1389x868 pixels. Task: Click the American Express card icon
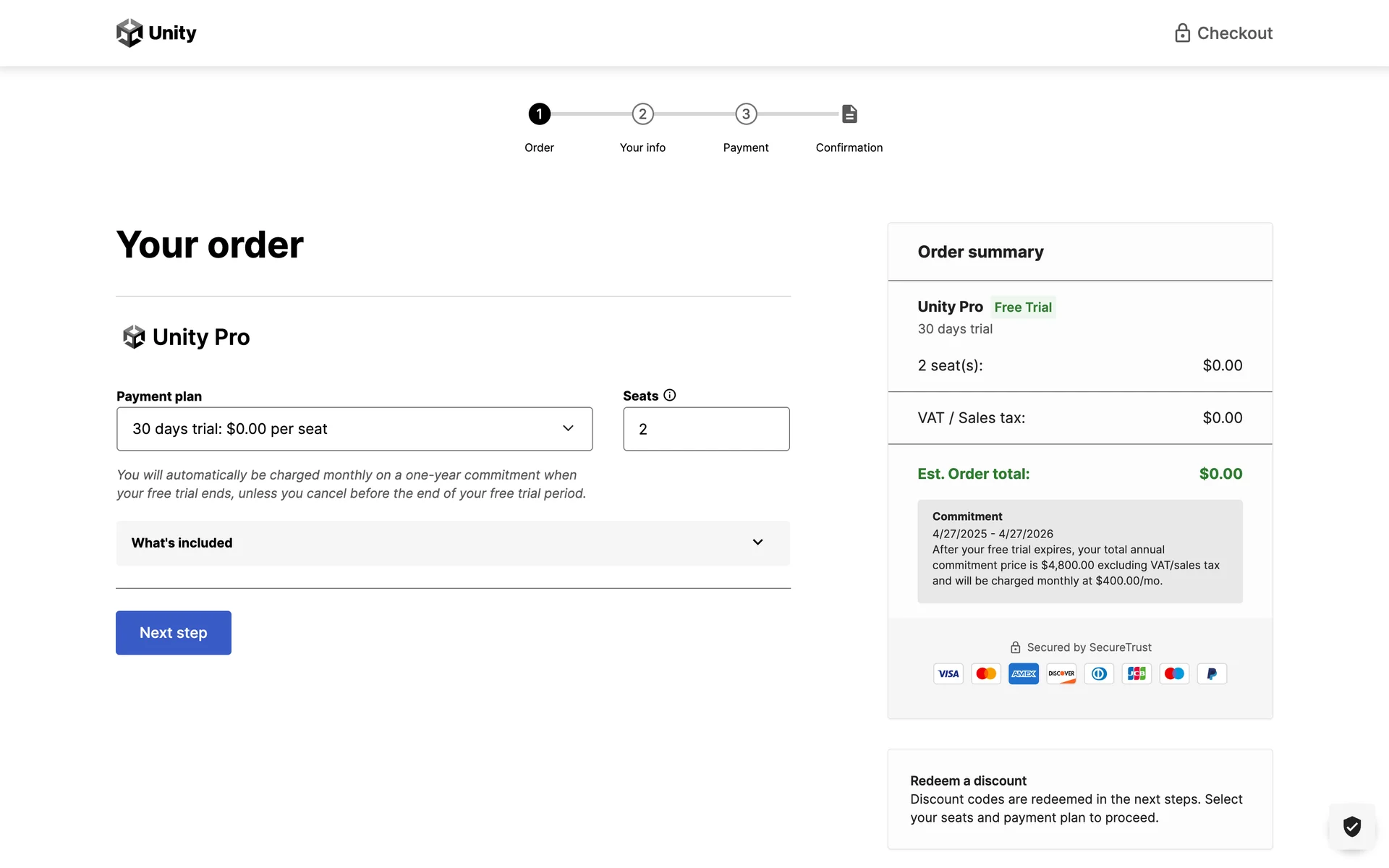1023,674
